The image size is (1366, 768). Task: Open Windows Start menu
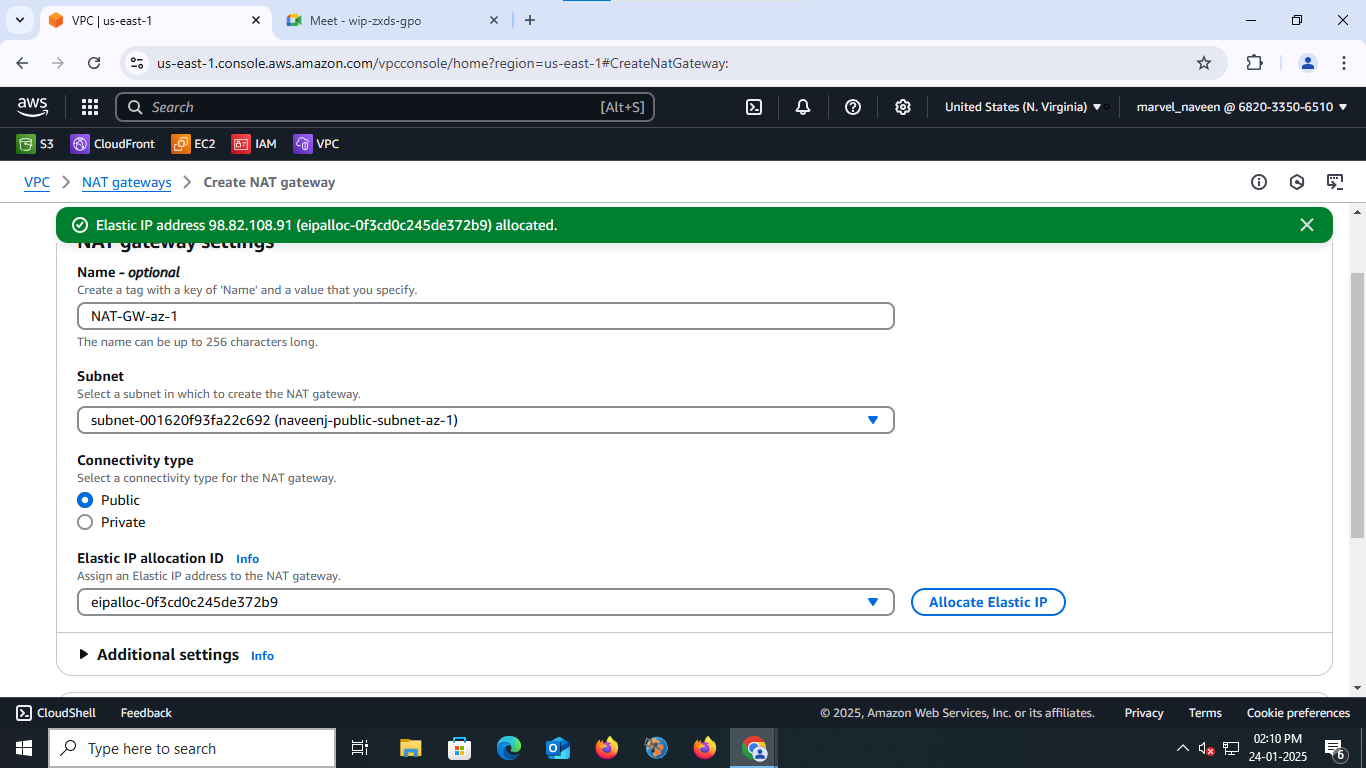(24, 748)
